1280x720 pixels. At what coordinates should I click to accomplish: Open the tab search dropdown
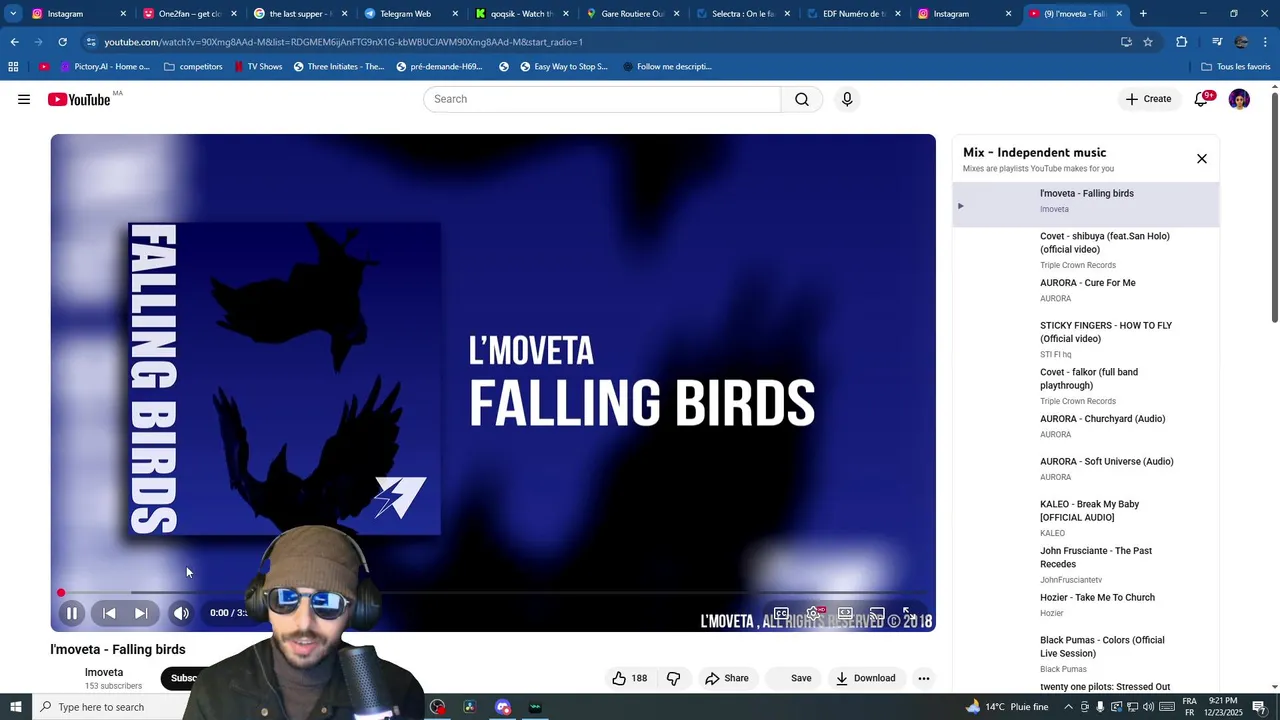(x=13, y=14)
